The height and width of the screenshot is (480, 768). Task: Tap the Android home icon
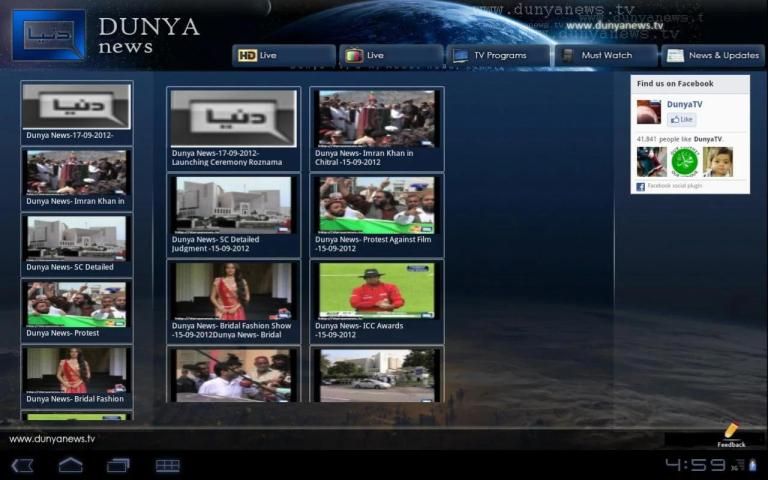[x=70, y=465]
